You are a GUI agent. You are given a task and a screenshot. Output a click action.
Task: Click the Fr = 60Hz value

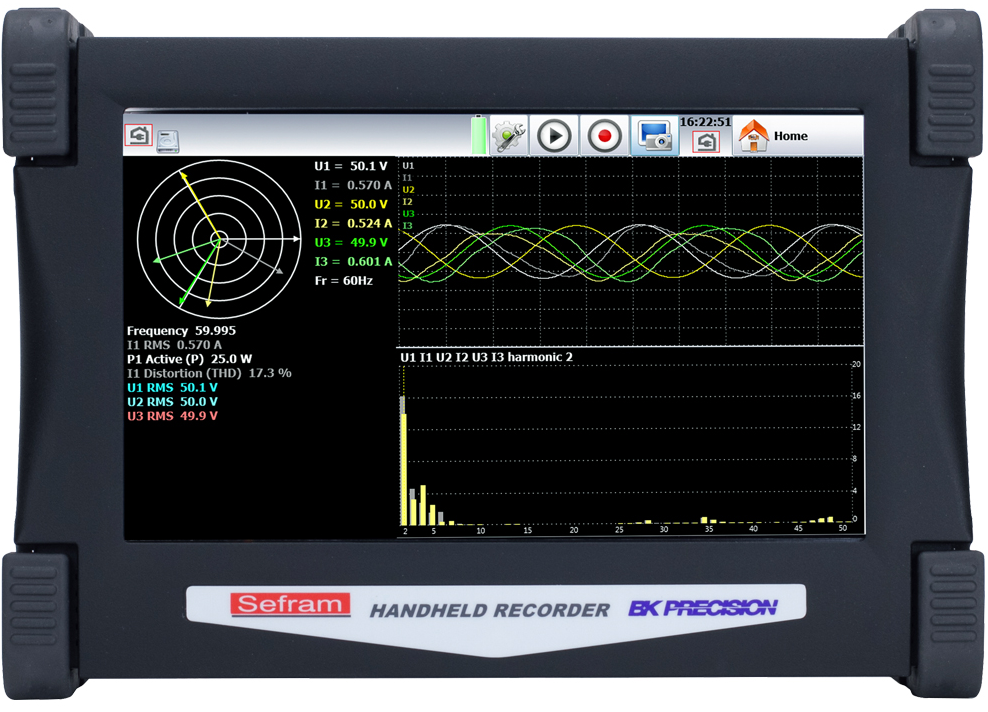[x=344, y=280]
